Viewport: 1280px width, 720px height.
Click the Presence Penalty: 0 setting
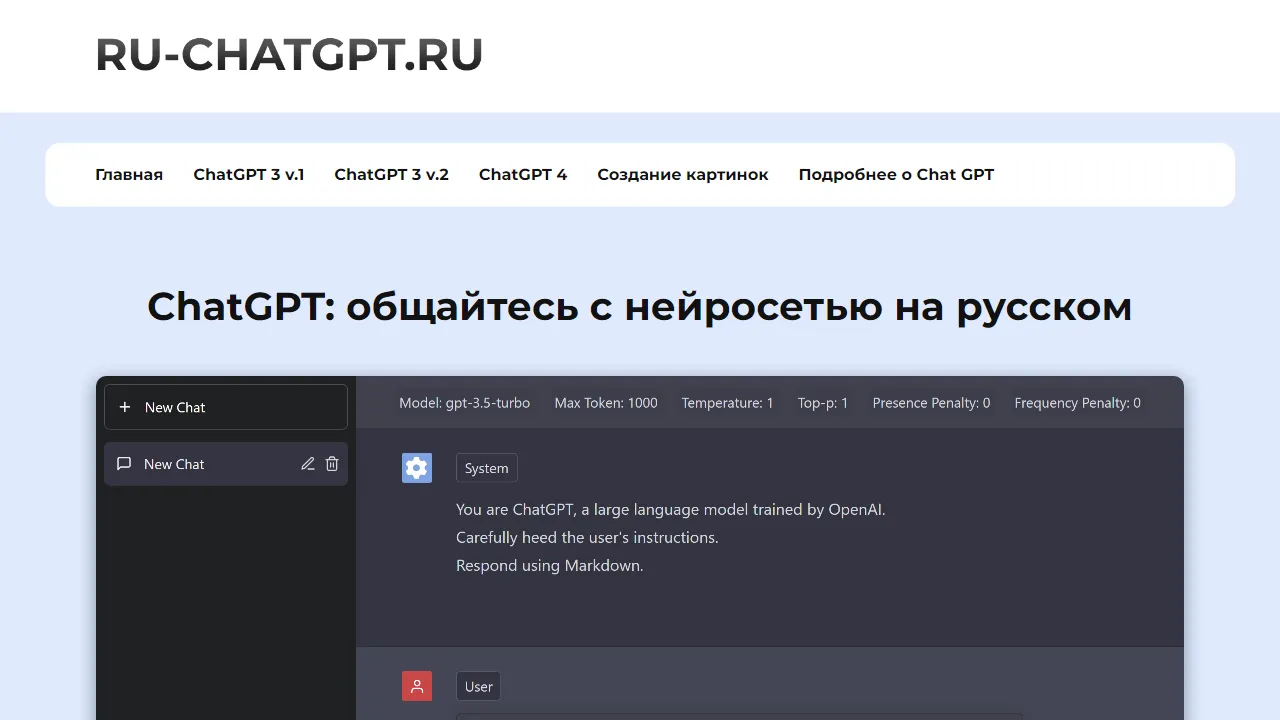[932, 403]
